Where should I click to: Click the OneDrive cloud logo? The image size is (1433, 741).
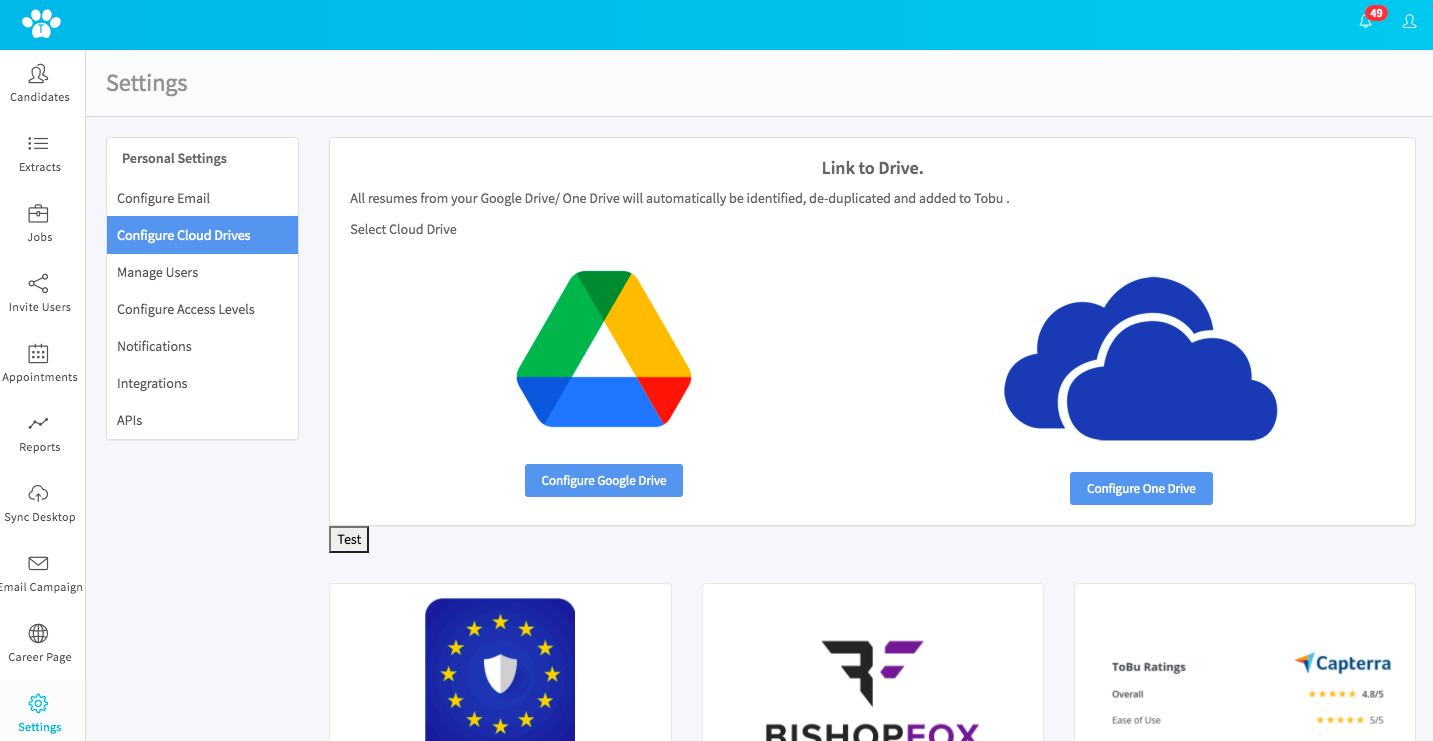[x=1141, y=358]
